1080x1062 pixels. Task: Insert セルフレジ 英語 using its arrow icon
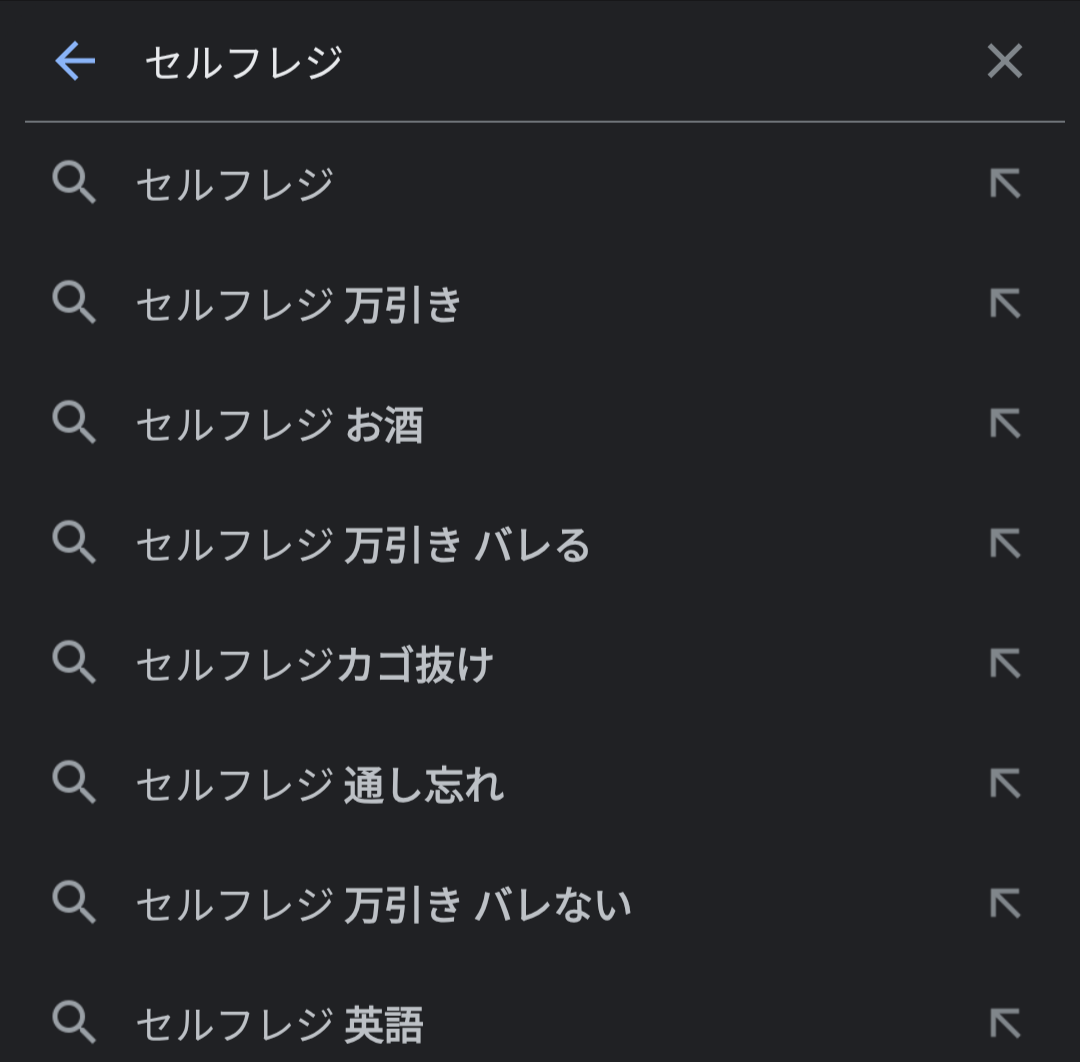(x=1004, y=1023)
